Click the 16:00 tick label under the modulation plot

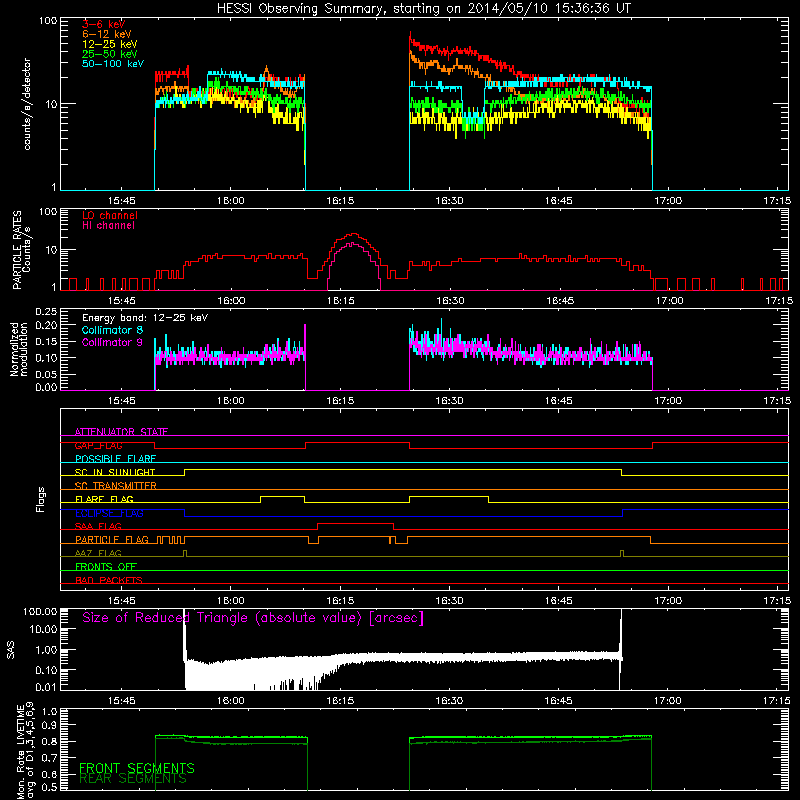(x=231, y=401)
